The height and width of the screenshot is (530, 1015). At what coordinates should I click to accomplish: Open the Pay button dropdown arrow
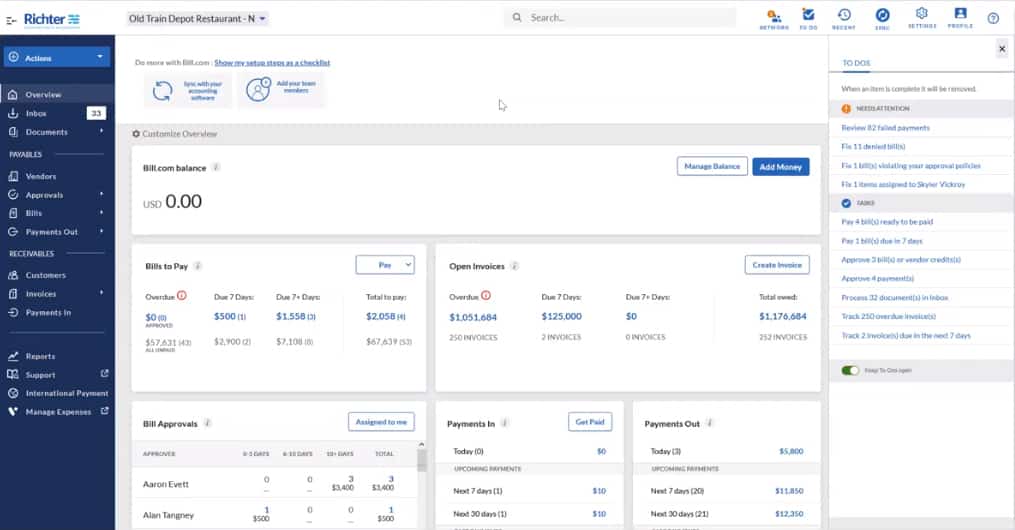pyautogui.click(x=408, y=265)
